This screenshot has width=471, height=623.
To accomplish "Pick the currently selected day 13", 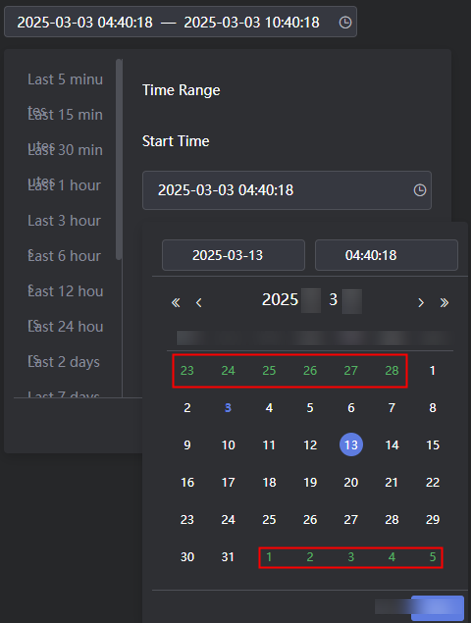I will tap(351, 445).
